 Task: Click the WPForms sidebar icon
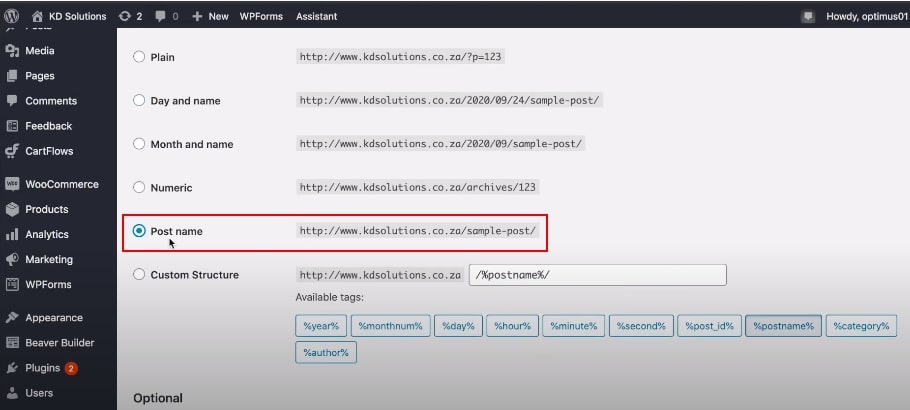(12, 285)
